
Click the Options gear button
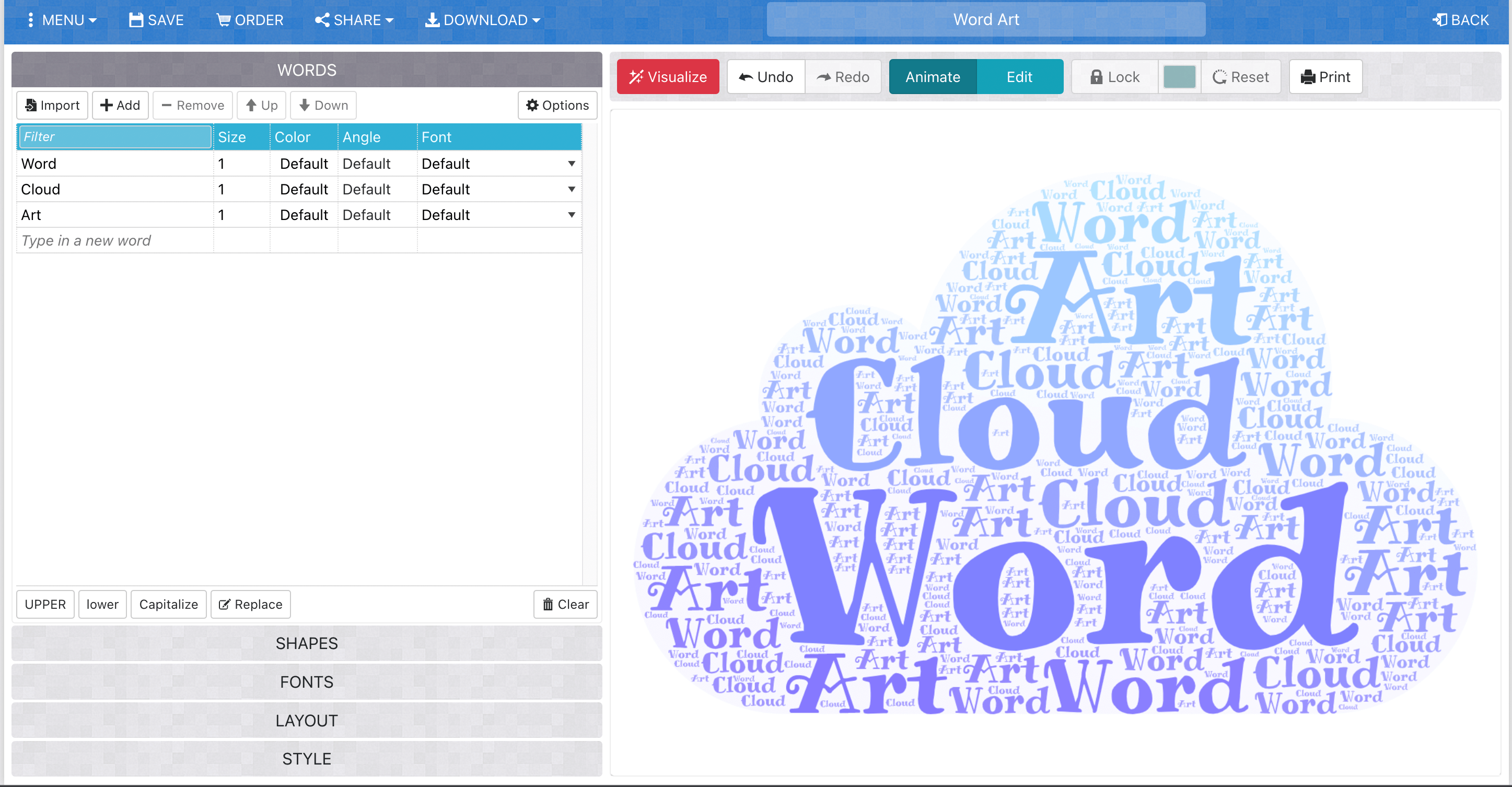(x=557, y=106)
